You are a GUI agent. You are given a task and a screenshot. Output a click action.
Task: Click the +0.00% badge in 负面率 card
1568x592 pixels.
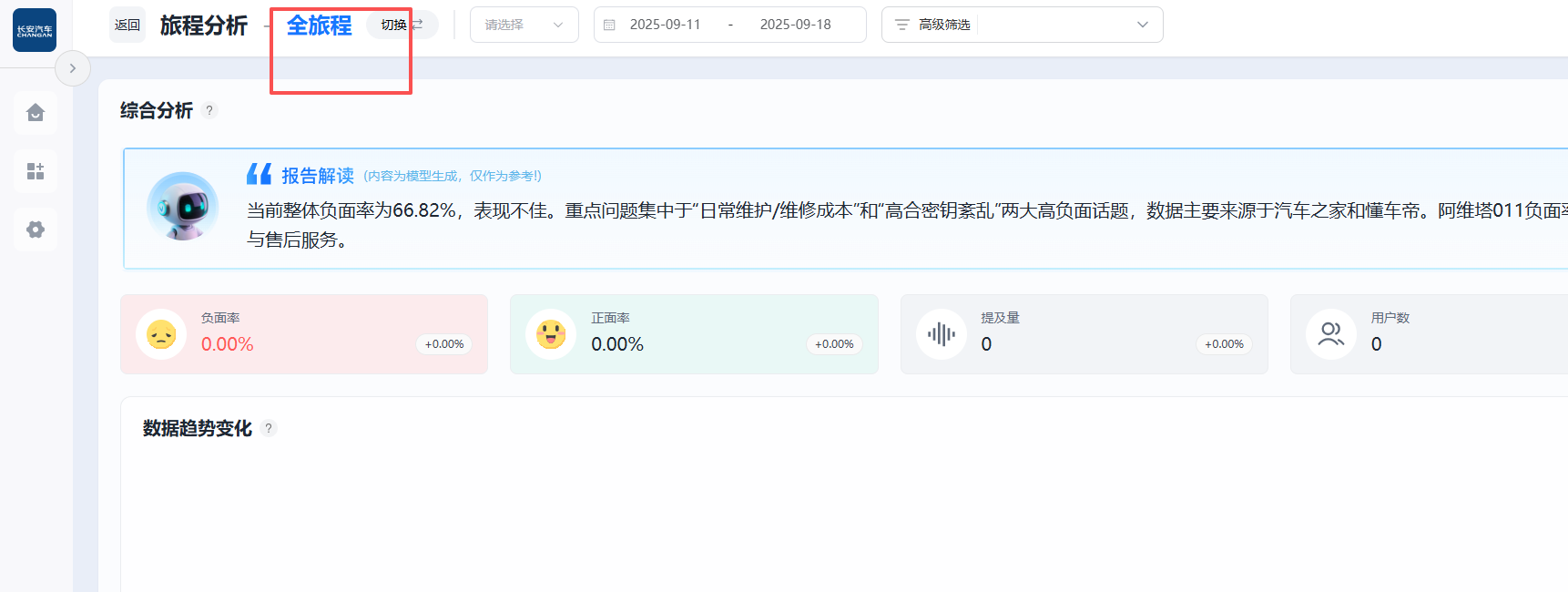tap(444, 344)
